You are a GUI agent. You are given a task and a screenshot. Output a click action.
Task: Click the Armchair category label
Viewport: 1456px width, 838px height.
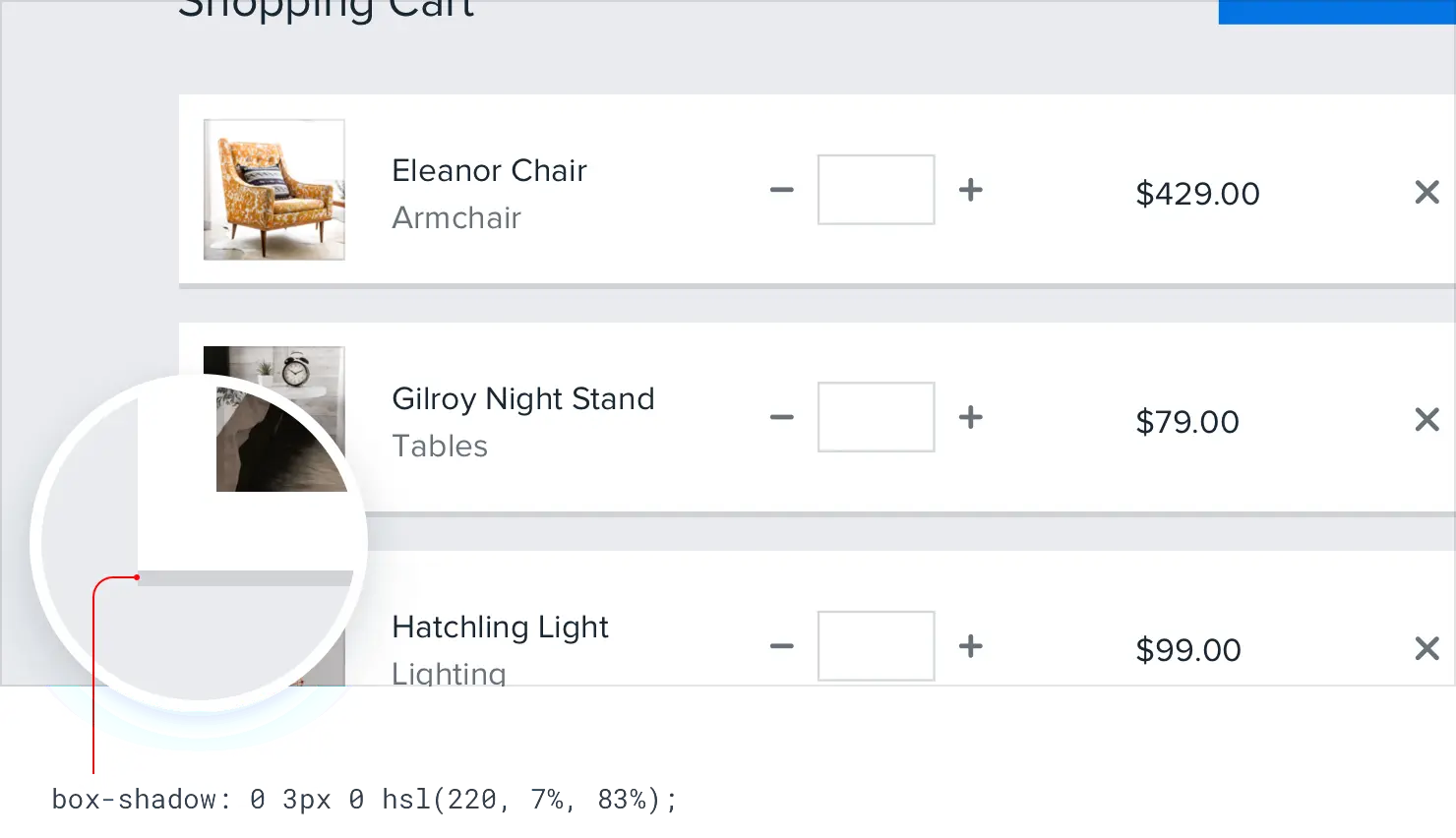tap(456, 218)
